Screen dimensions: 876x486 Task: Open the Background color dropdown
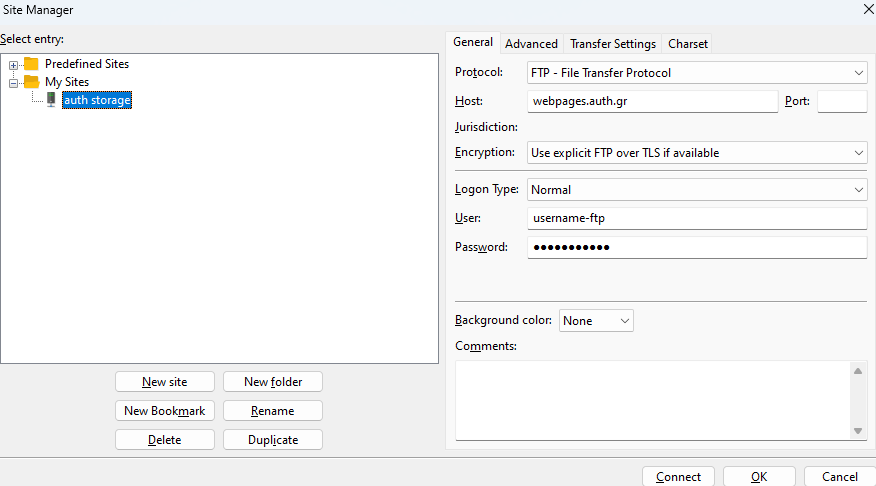(x=596, y=321)
